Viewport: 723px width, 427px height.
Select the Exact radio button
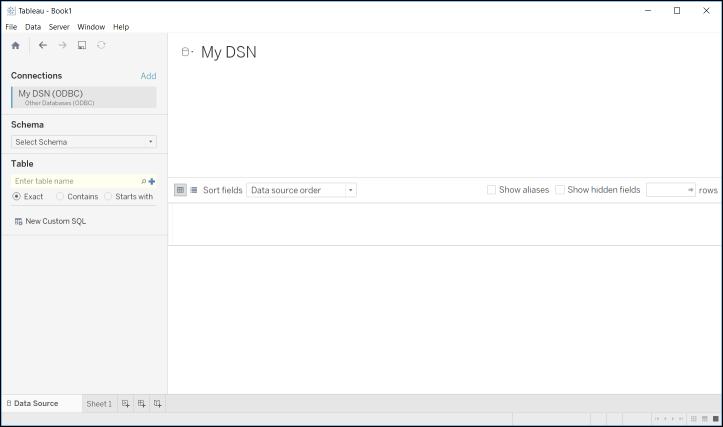coord(17,196)
